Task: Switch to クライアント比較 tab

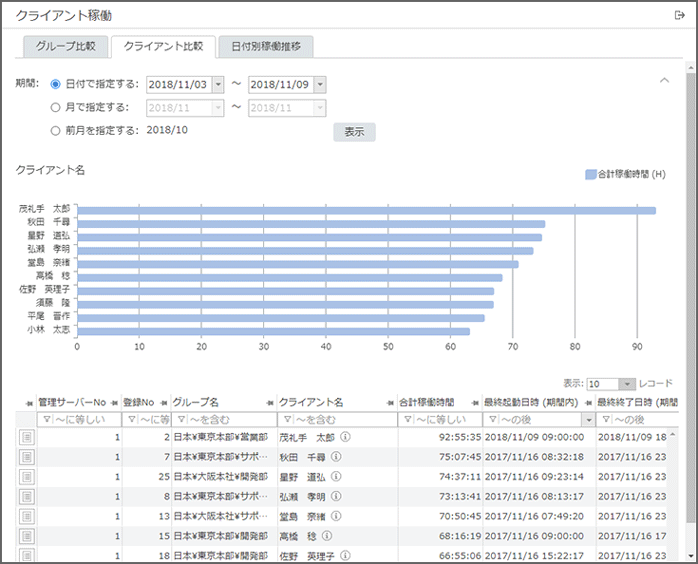Action: (163, 46)
